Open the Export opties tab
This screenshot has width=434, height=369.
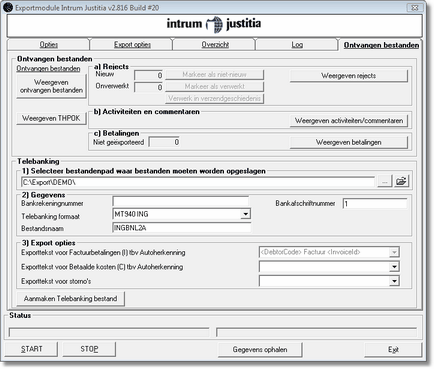point(132,44)
